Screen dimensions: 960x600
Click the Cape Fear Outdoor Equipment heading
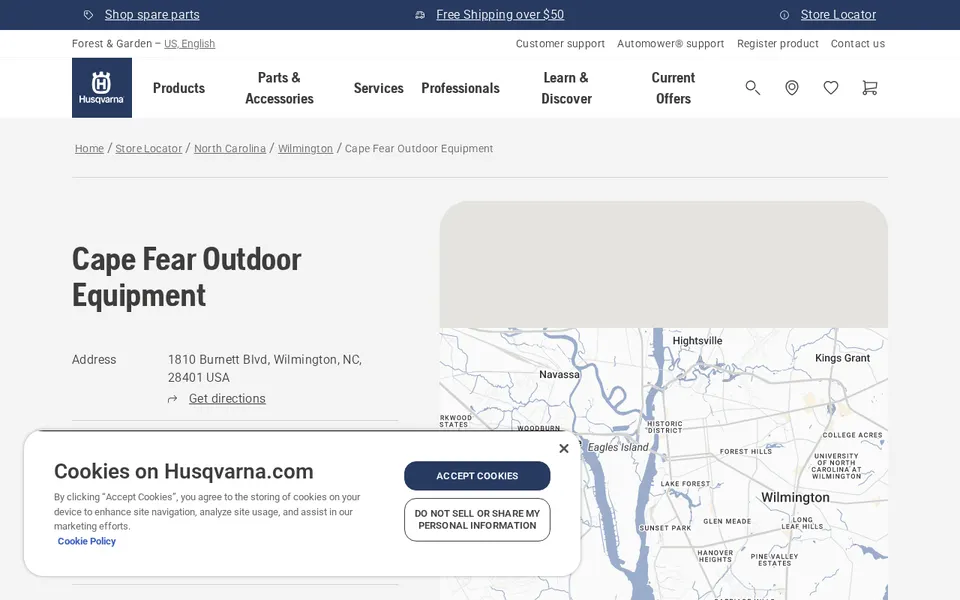187,277
